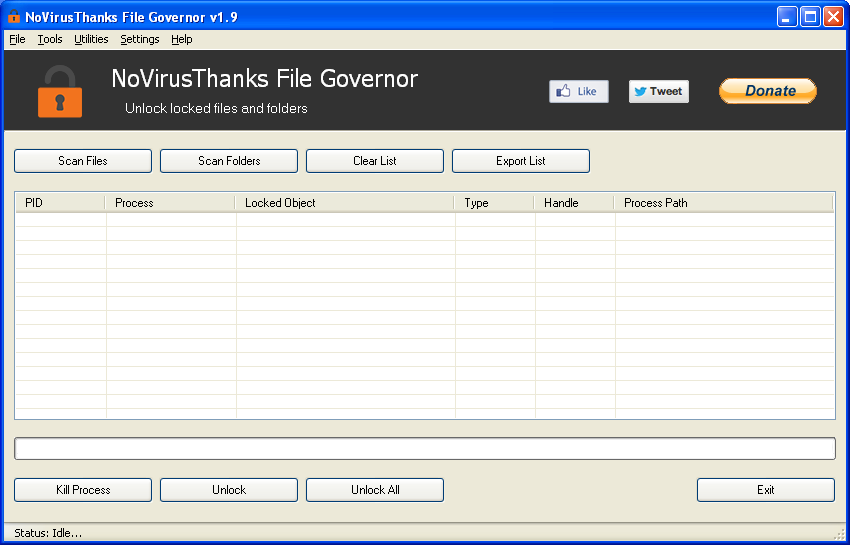850x547 pixels.
Task: Click the NoVirusThanks File Governor heading
Action: [265, 79]
